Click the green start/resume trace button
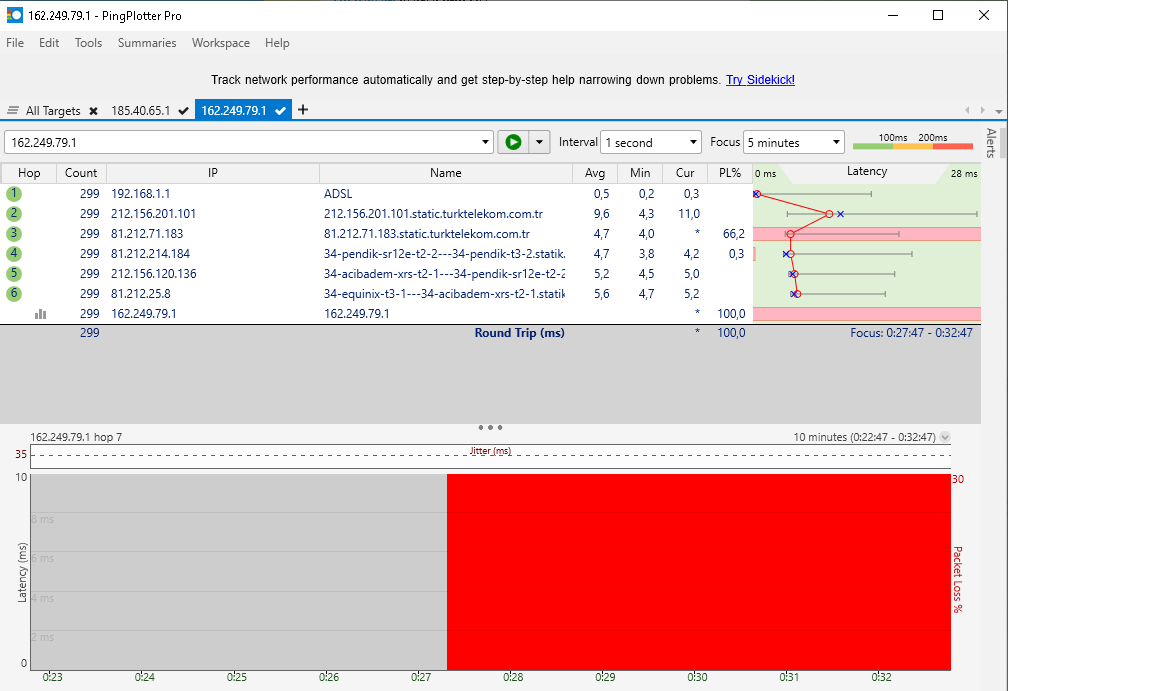1152x691 pixels. point(514,142)
